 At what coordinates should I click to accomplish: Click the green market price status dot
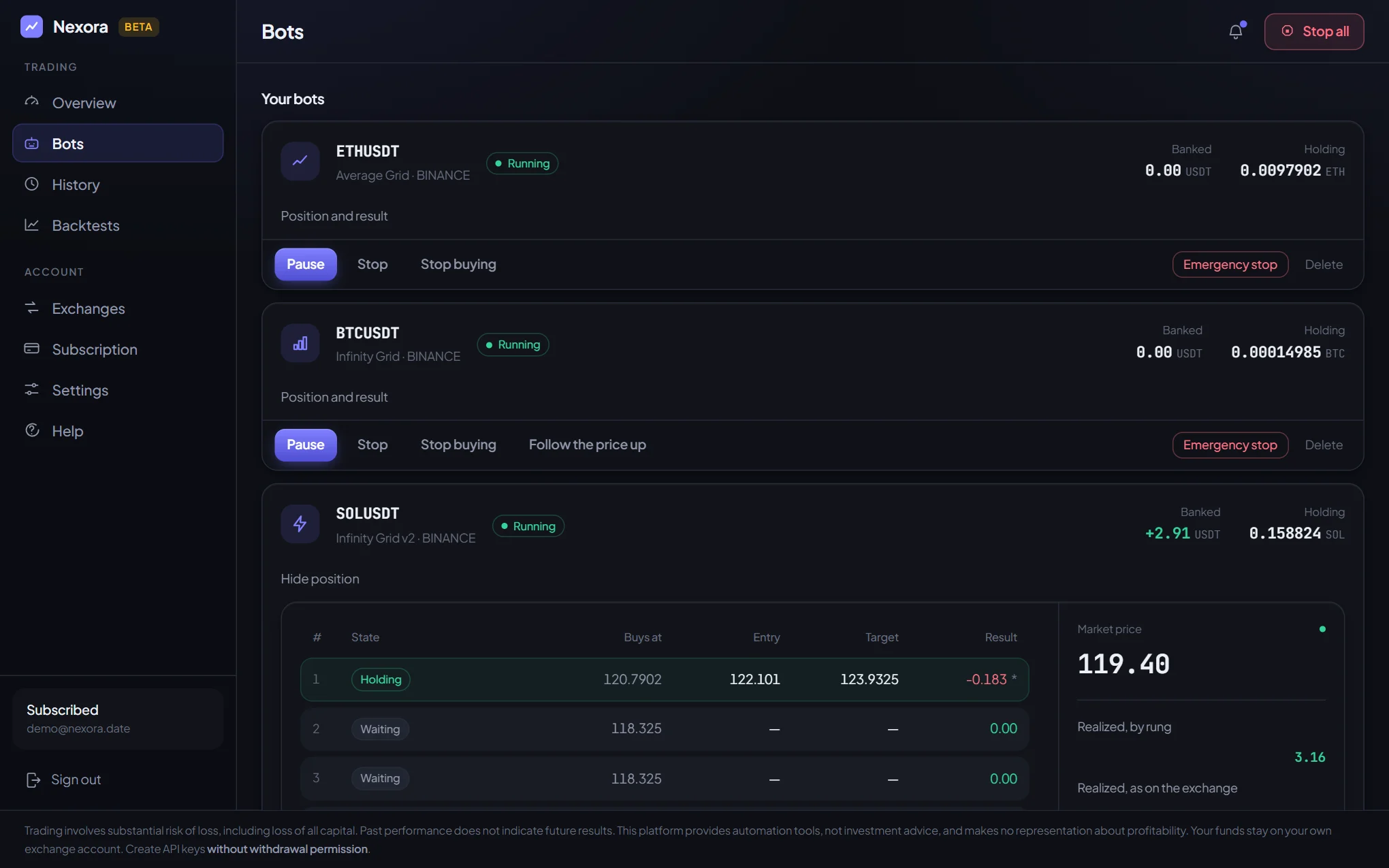[1322, 629]
